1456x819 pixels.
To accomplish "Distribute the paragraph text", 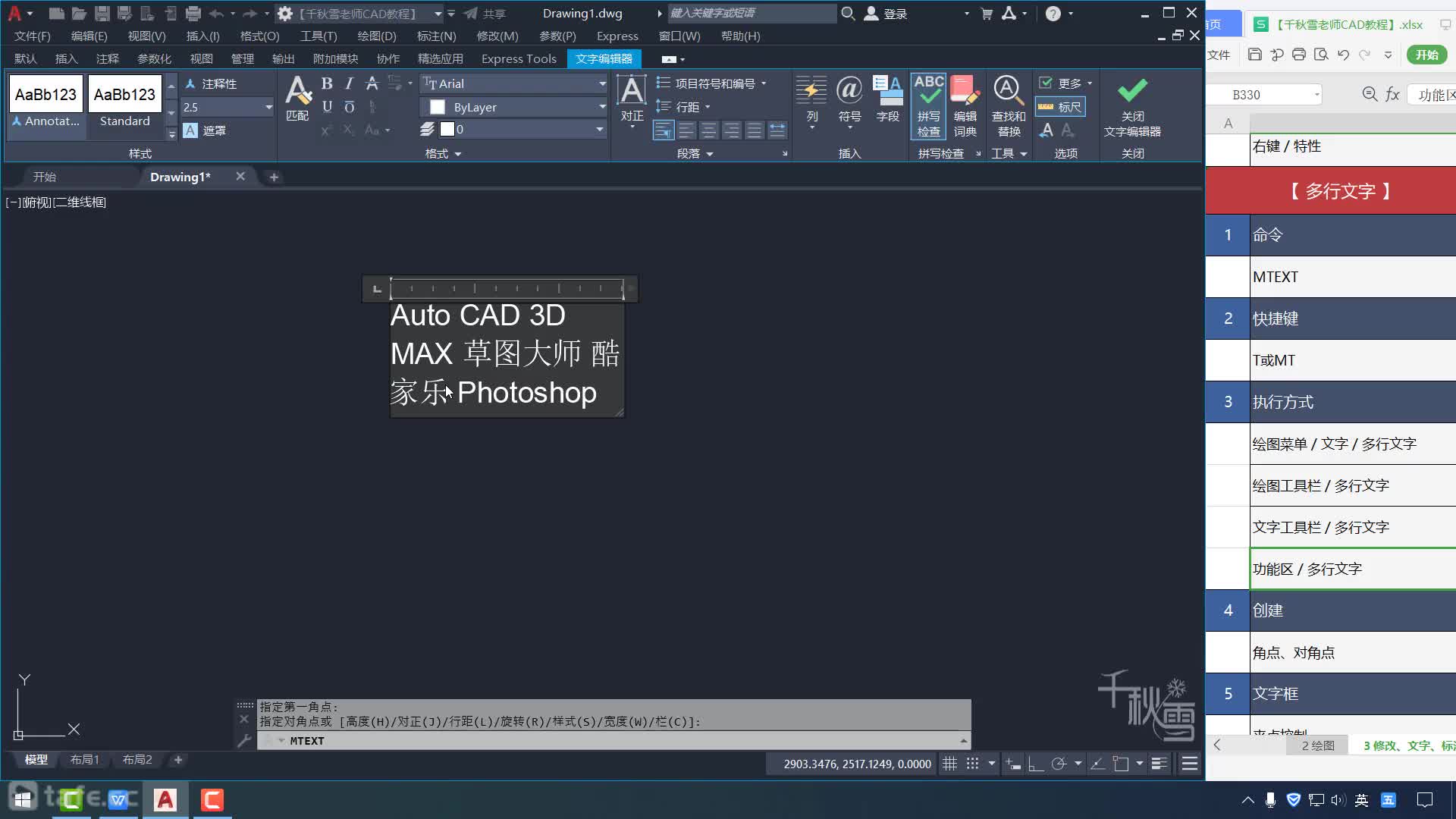I will [777, 130].
